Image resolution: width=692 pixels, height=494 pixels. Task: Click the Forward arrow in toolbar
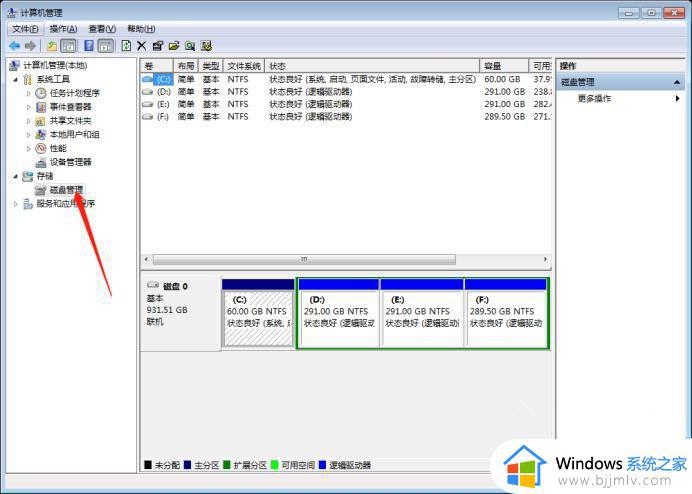[x=30, y=45]
